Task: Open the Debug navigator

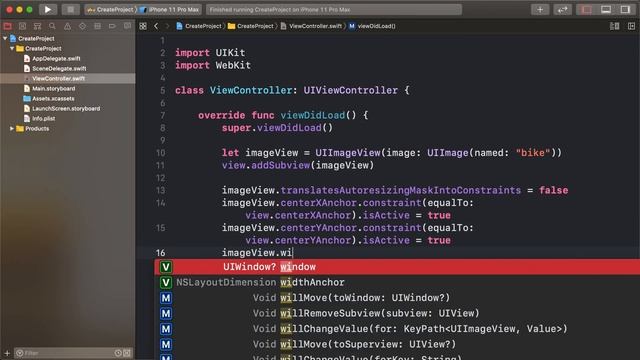Action: (97, 26)
